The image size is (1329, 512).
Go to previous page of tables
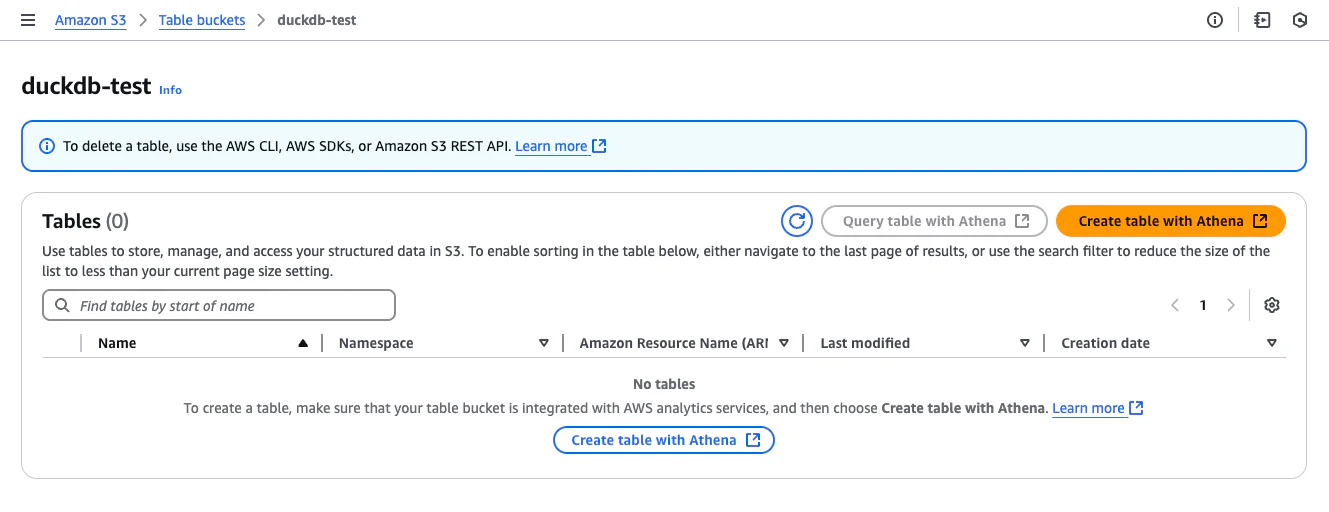[1175, 305]
